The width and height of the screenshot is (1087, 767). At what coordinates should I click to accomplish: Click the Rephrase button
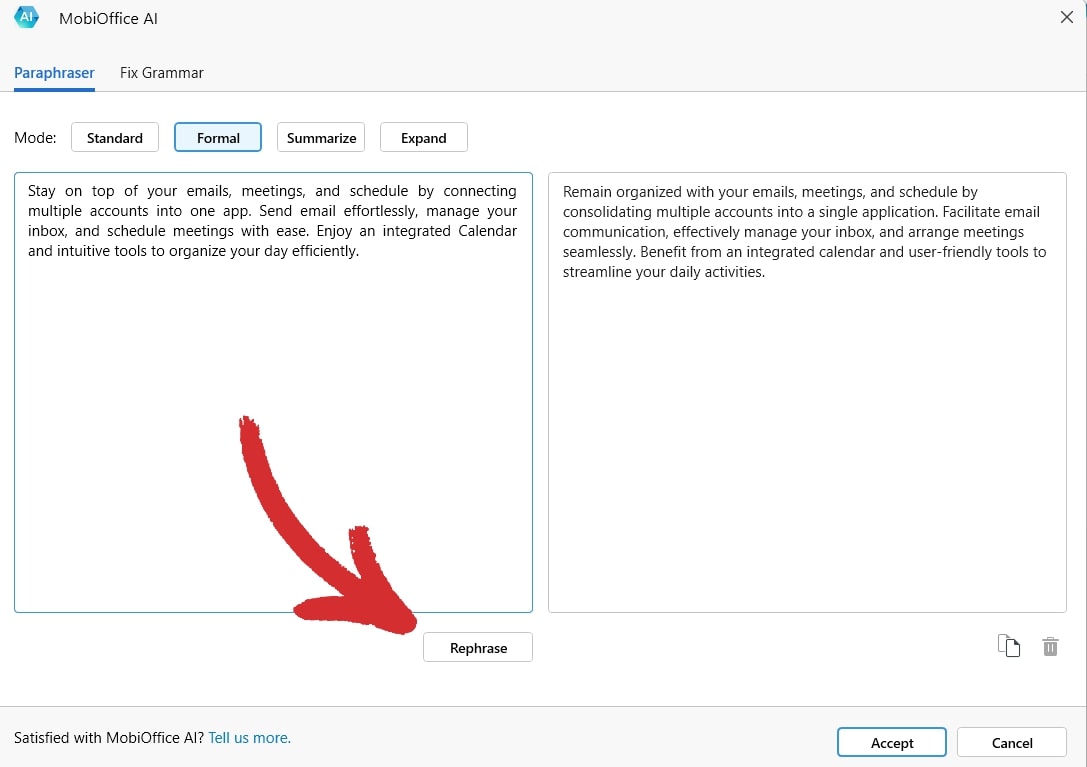pos(477,647)
